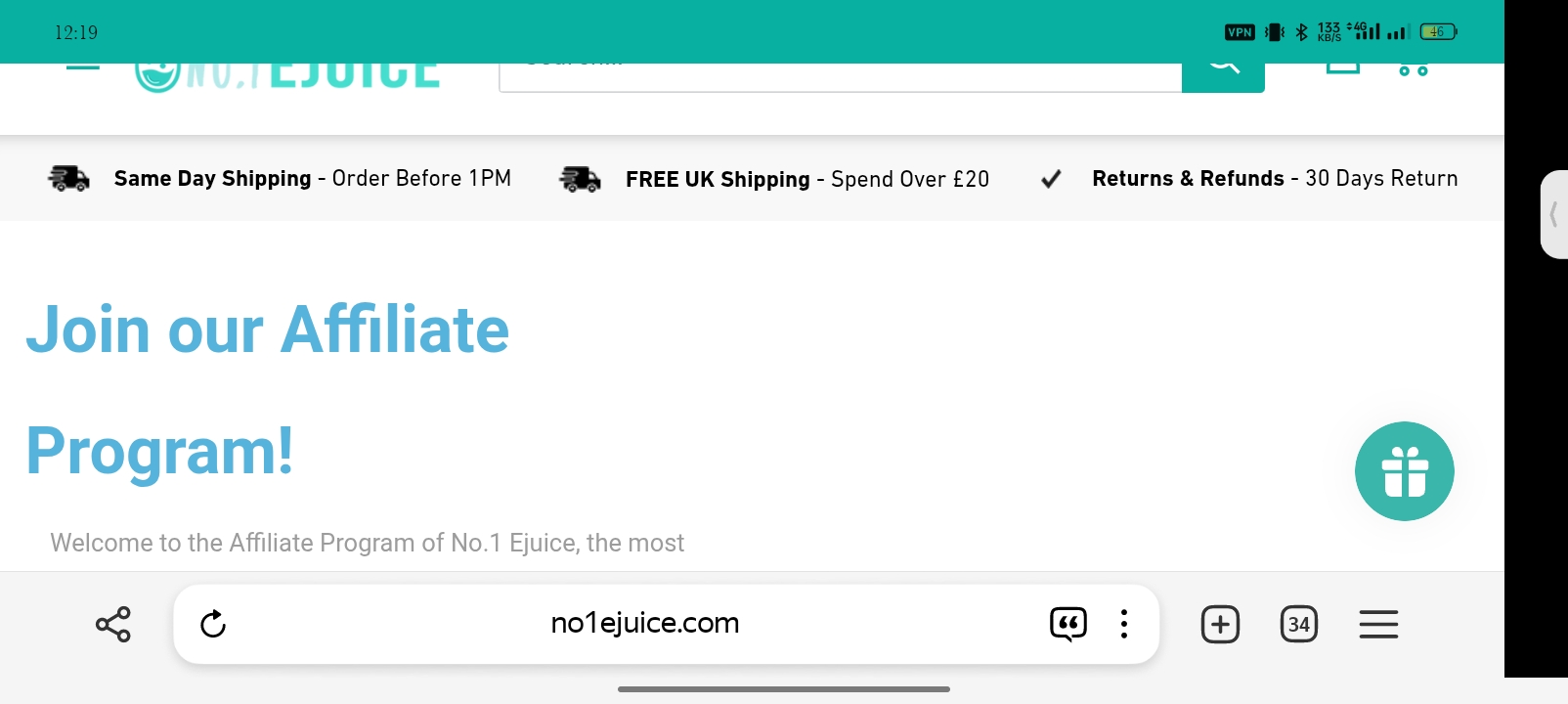
Task: Expand the side panel edge handle
Action: pyautogui.click(x=1553, y=214)
